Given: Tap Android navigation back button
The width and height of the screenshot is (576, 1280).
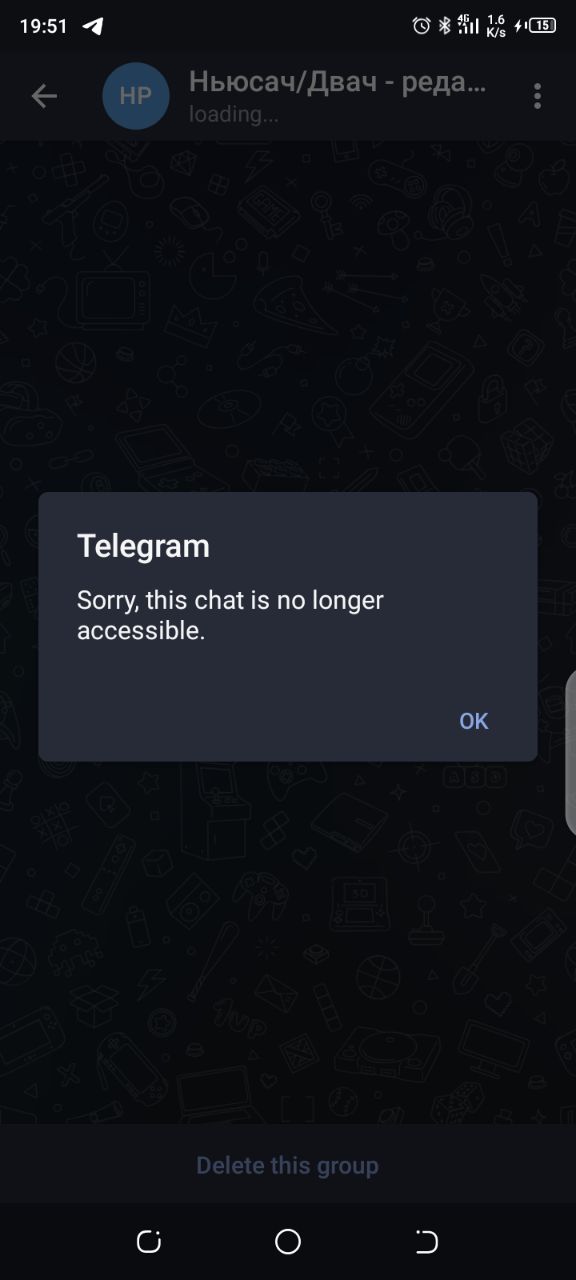Looking at the screenshot, I should coord(427,1242).
